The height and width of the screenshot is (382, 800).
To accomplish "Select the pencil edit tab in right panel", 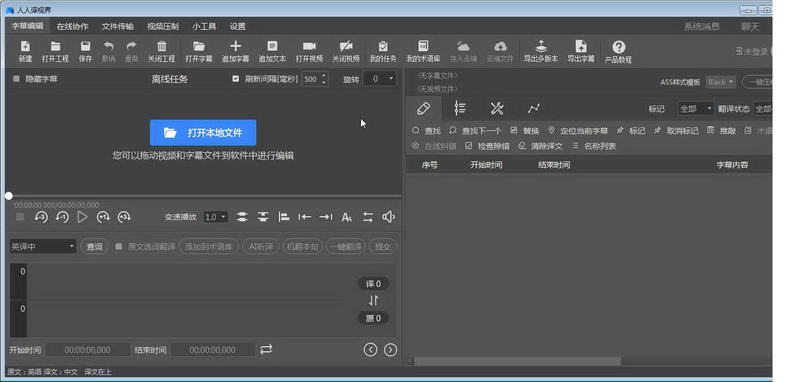I will pos(423,108).
